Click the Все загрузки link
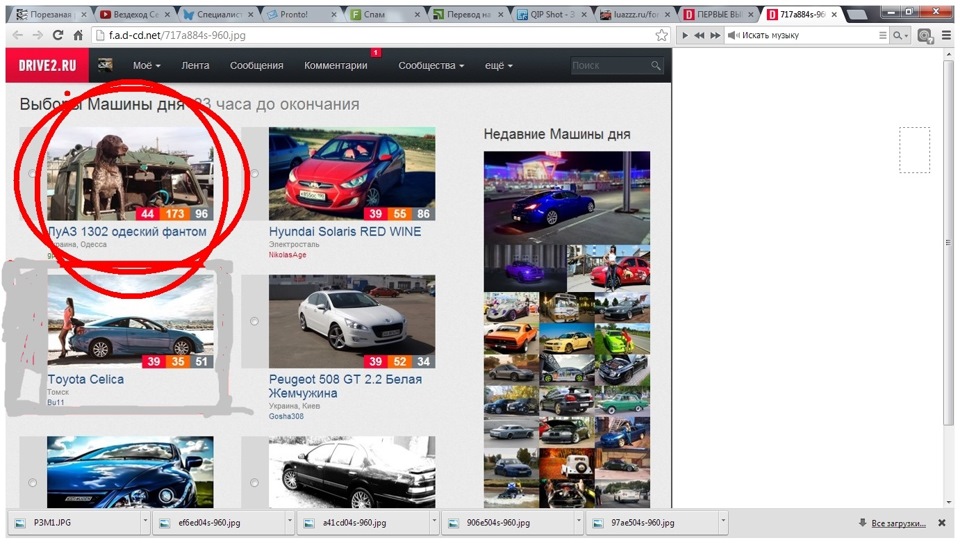The width and height of the screenshot is (960, 545). 898,523
